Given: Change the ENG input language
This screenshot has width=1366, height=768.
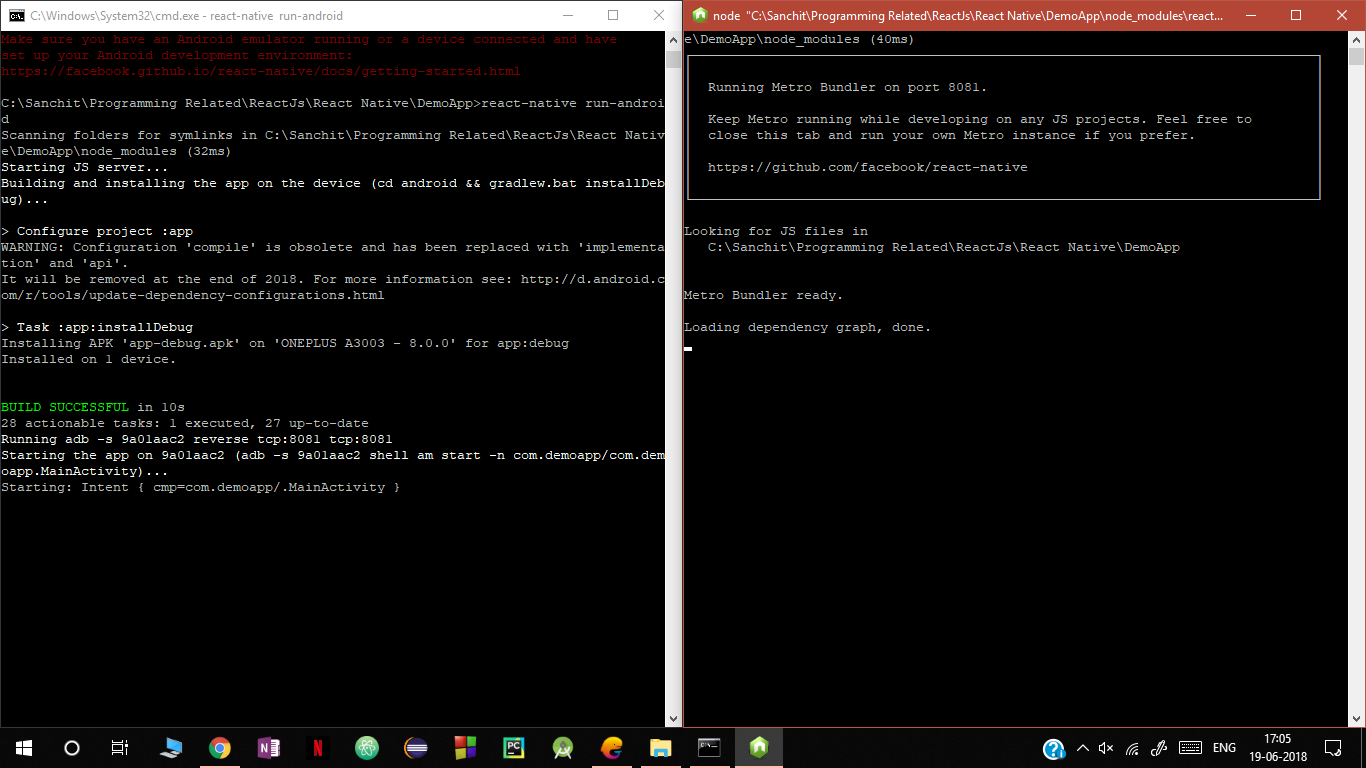Looking at the screenshot, I should (x=1224, y=748).
